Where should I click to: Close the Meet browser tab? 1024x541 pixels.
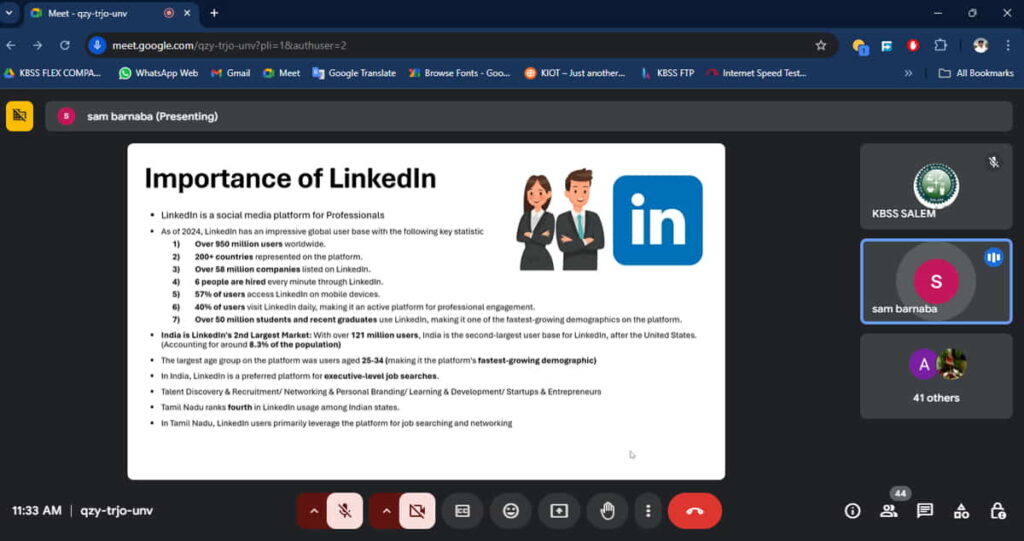click(x=187, y=13)
